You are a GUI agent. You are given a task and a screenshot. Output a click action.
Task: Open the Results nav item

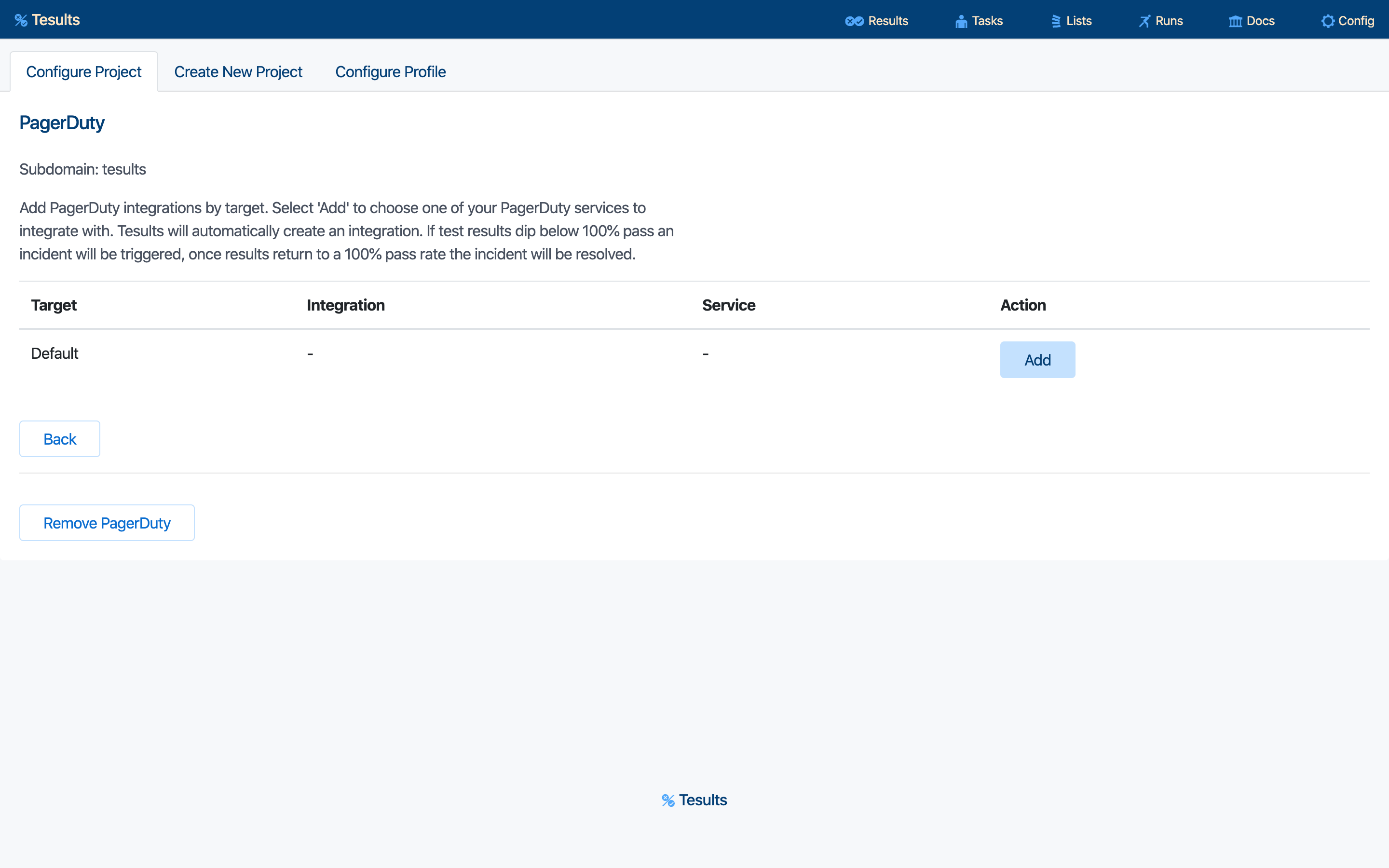[x=876, y=21]
